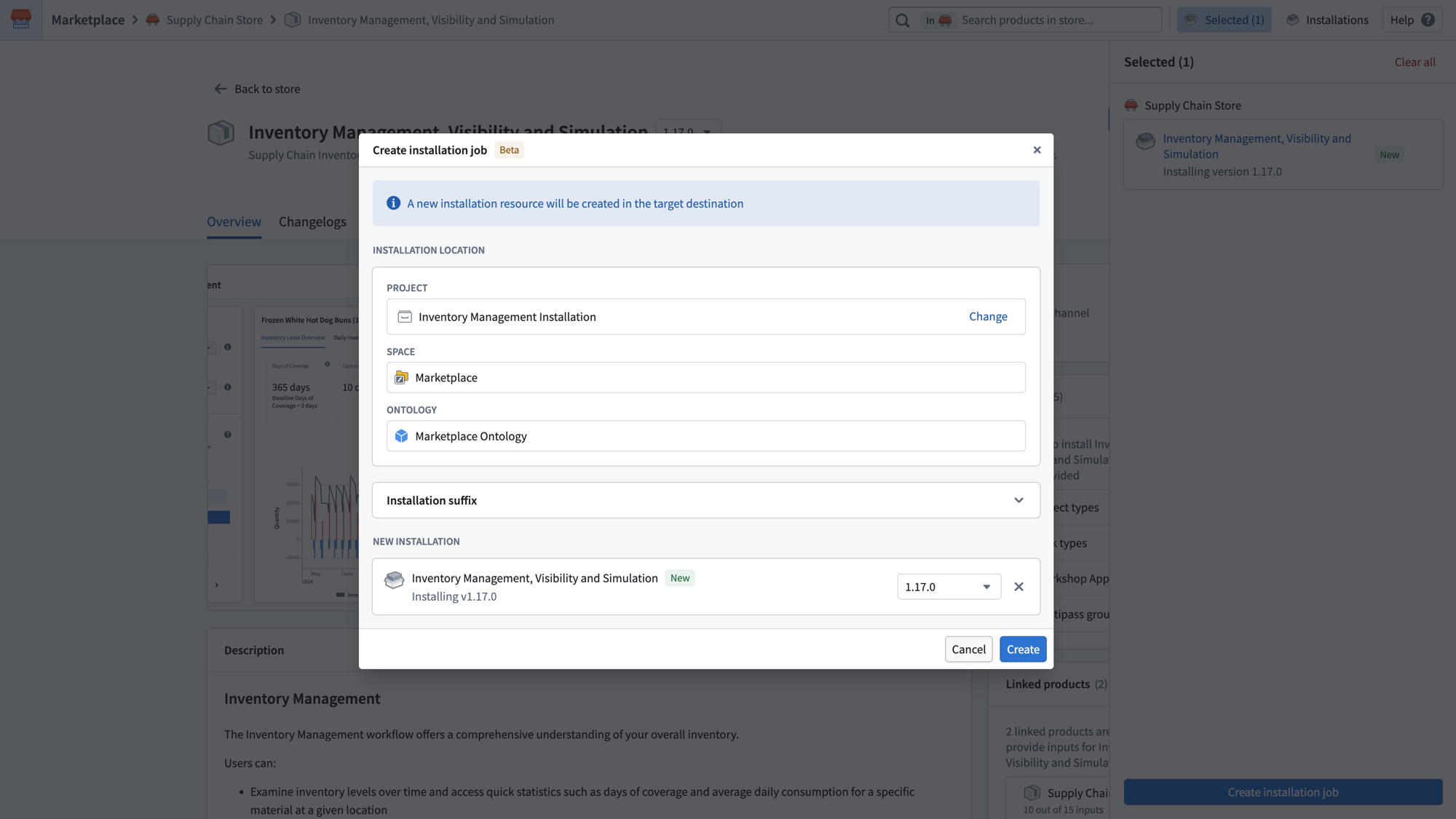Image resolution: width=1456 pixels, height=819 pixels.
Task: Click the inventory chart preview thumbnail
Action: click(306, 456)
